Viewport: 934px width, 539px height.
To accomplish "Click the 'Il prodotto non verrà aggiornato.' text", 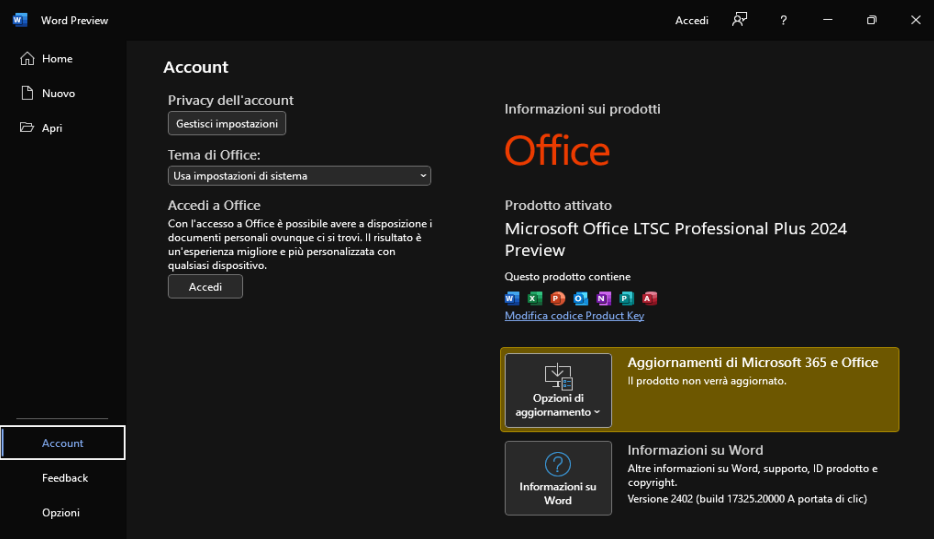I will [707, 381].
